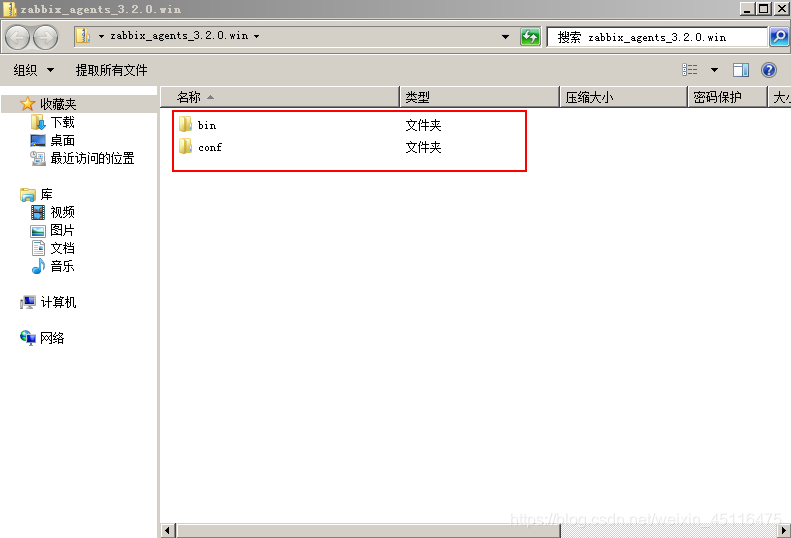Screen dimensions: 791x538
Task: Click the zabbix_agents_3.2.0.win breadcrumb
Action: coord(179,36)
